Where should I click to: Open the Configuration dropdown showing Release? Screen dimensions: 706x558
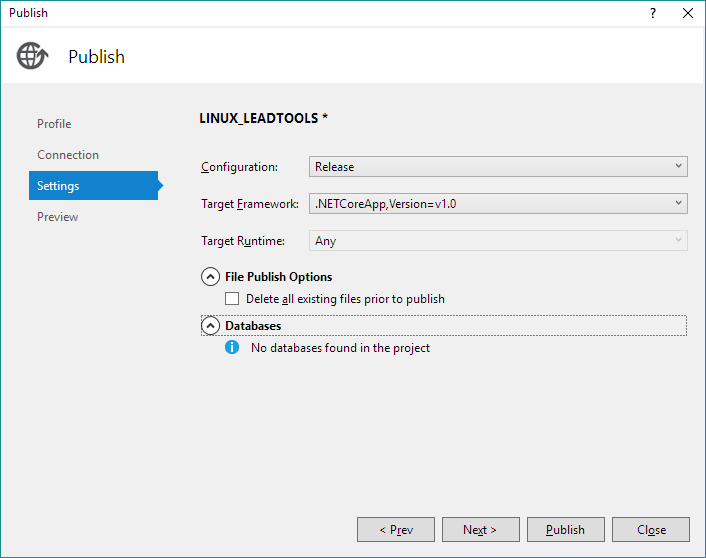click(498, 167)
